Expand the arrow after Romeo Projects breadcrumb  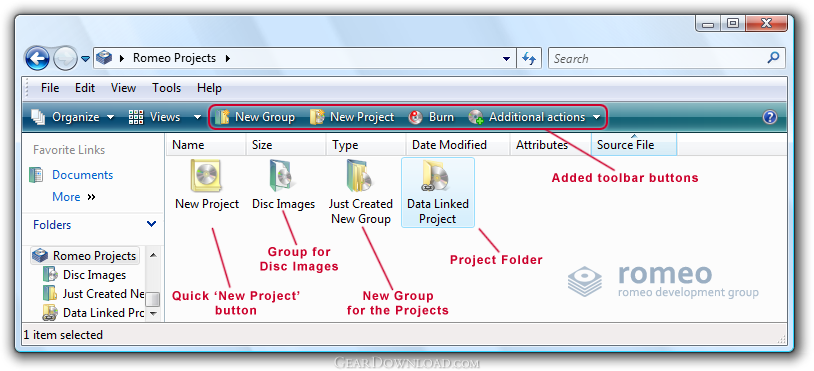(227, 58)
